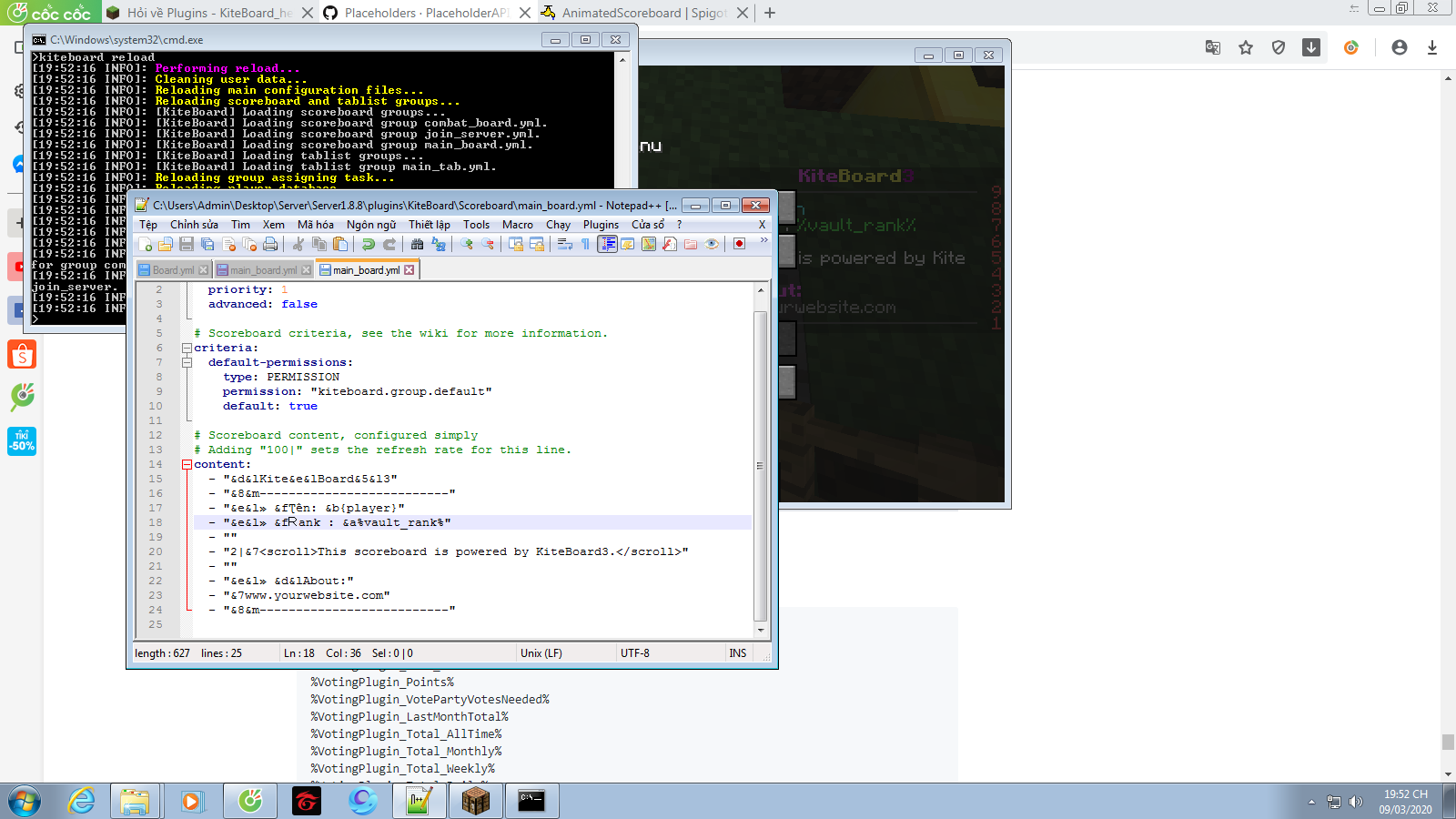Viewport: 1456px width, 819px height.
Task: Click the Notepad++ editor vertical scrollbar thumb
Action: [x=760, y=464]
